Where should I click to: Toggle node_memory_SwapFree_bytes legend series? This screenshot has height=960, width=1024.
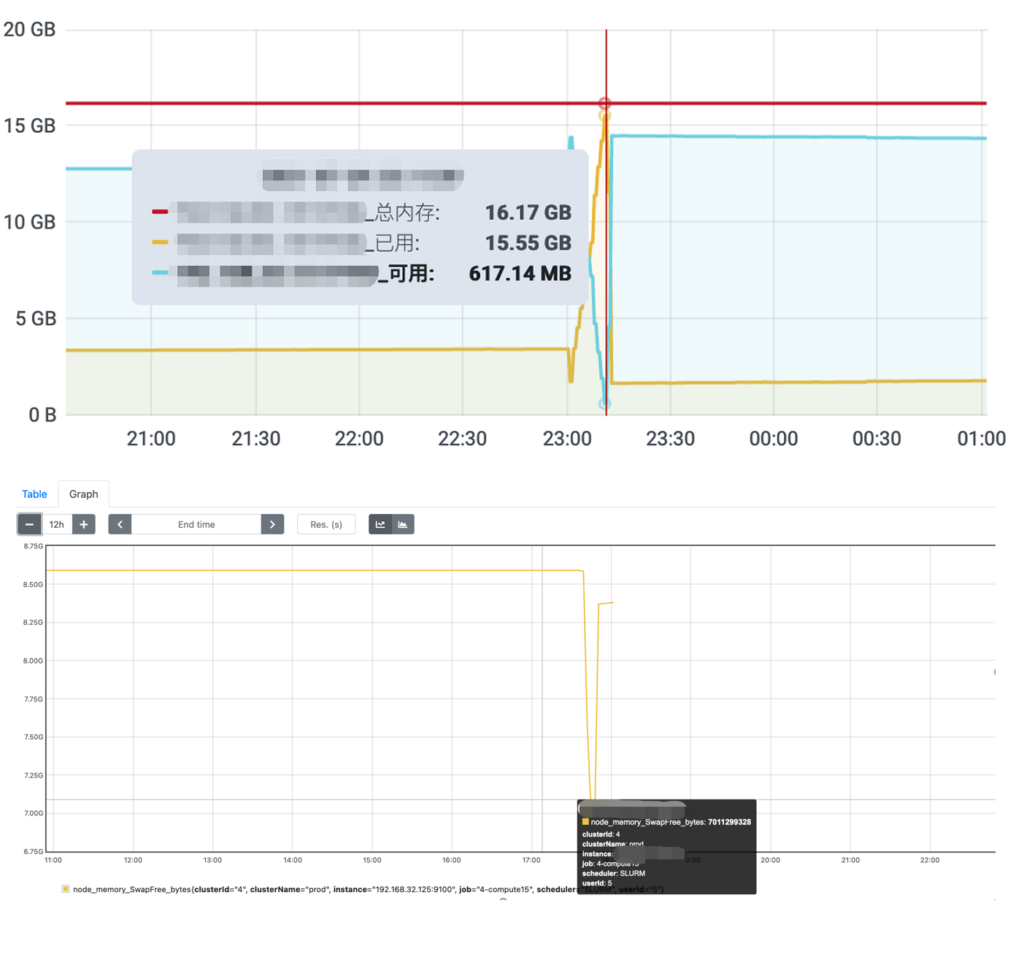coord(300,888)
